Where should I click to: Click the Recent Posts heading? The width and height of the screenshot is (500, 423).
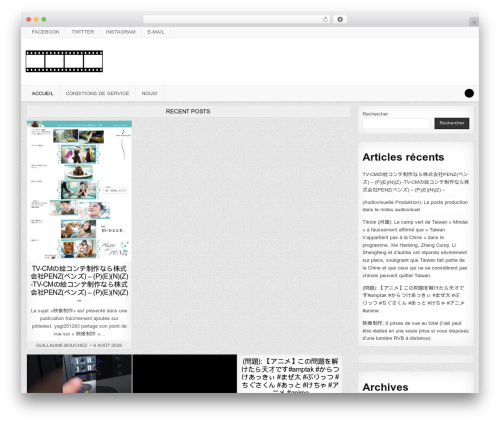[x=188, y=111]
